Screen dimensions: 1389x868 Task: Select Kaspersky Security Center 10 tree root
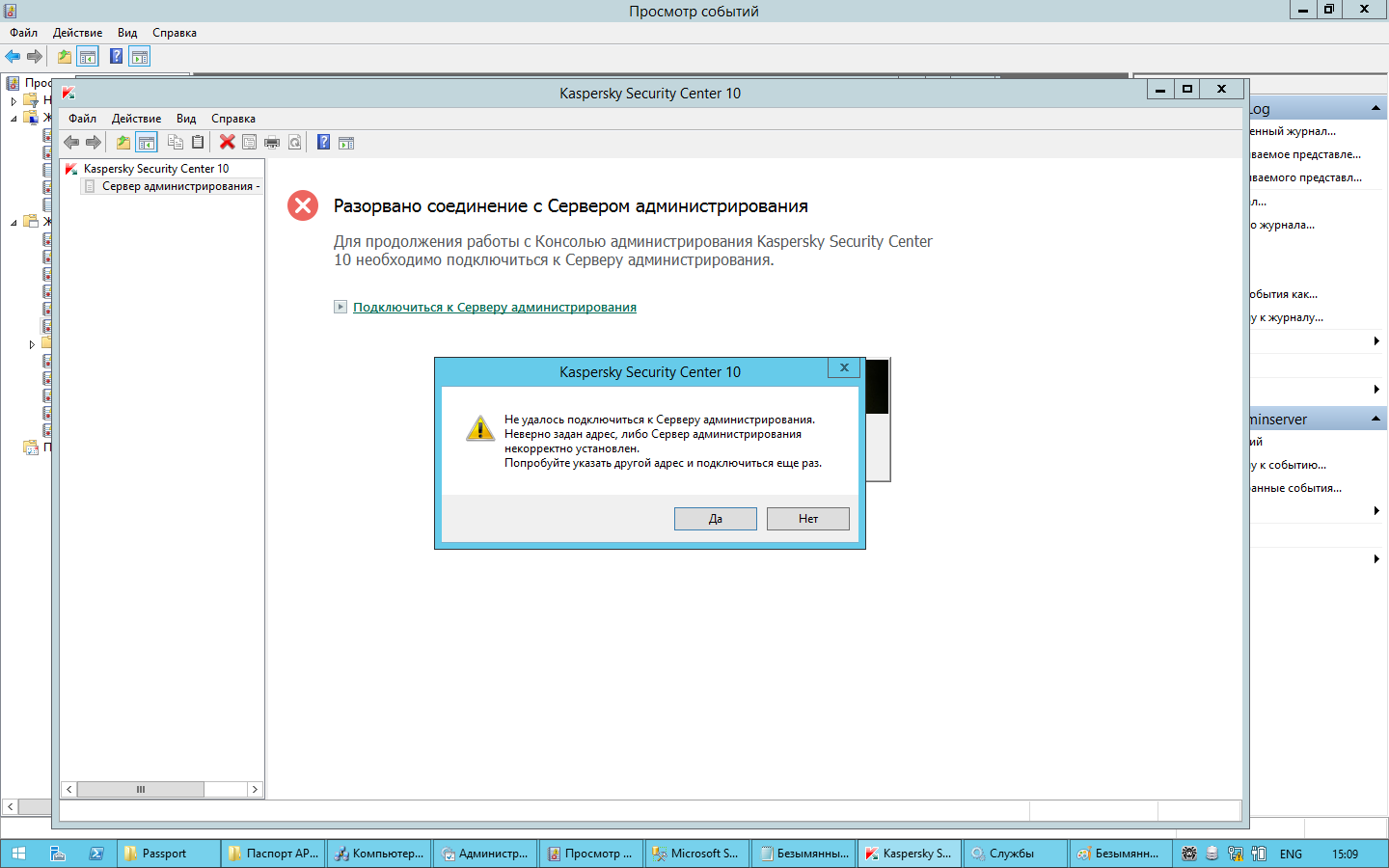coord(156,169)
